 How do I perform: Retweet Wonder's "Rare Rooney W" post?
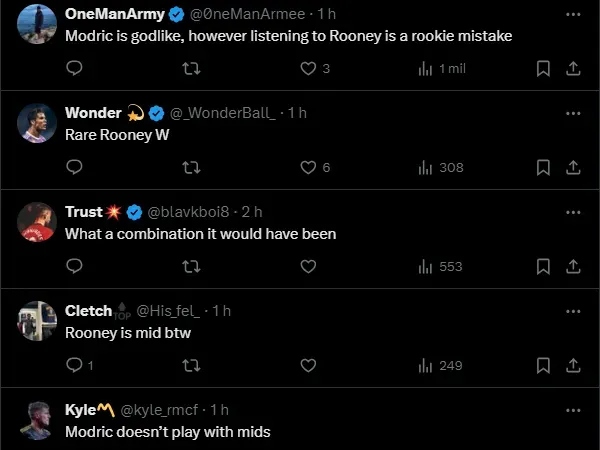(x=191, y=168)
